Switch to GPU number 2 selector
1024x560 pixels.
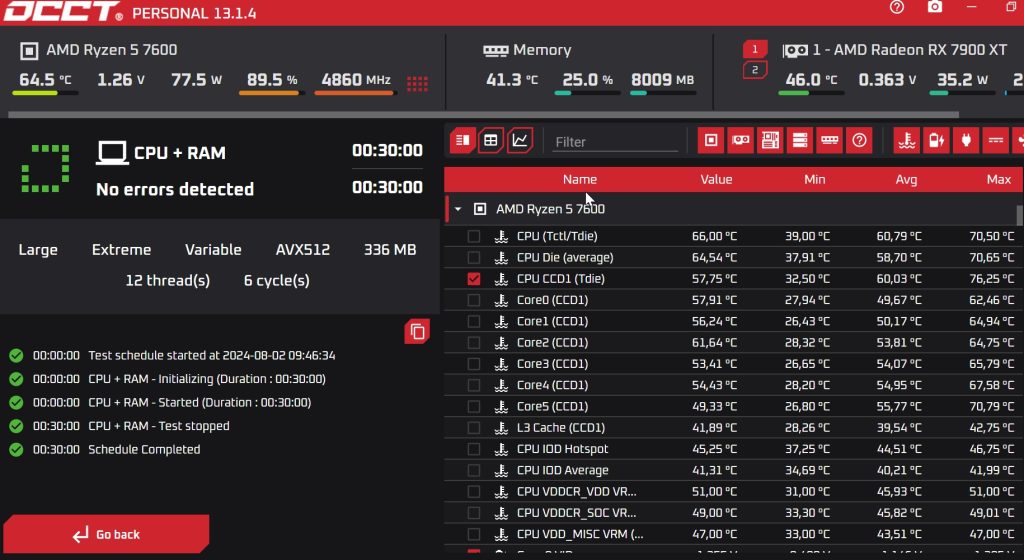click(x=755, y=70)
